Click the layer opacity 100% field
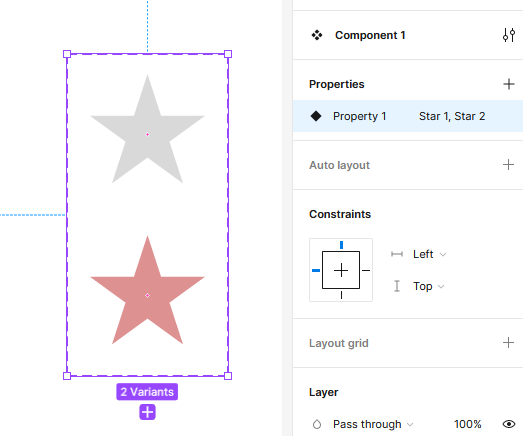Screen dimensions: 523x436 (467, 424)
